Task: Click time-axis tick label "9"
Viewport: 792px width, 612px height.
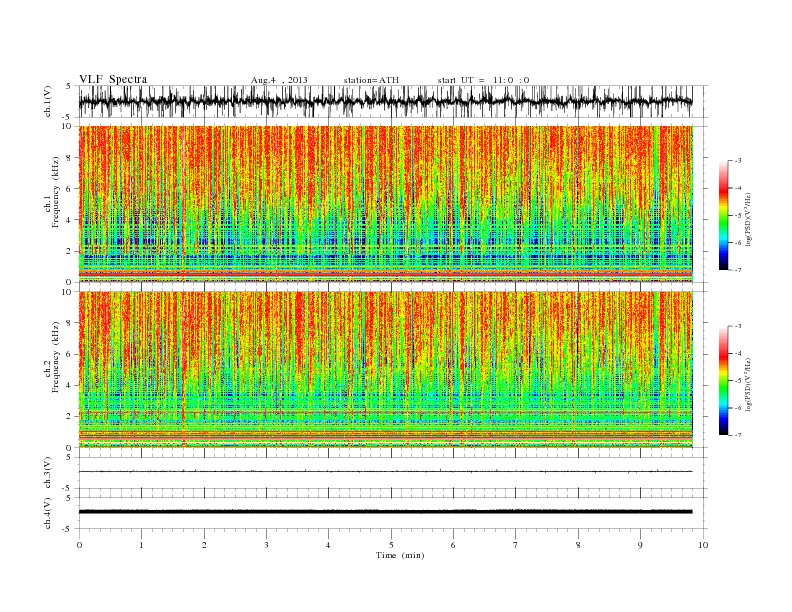Action: (640, 545)
